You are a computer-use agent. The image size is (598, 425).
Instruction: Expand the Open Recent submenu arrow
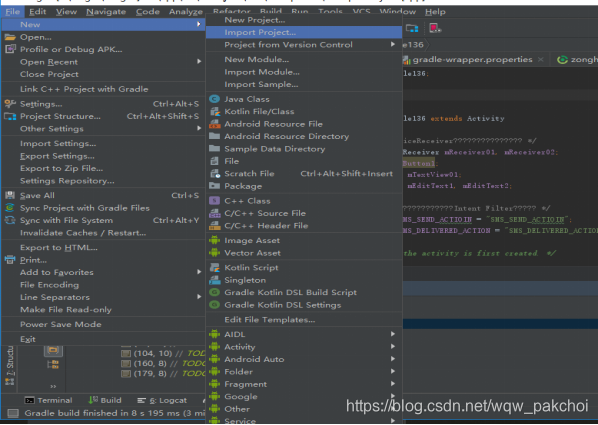(x=199, y=61)
